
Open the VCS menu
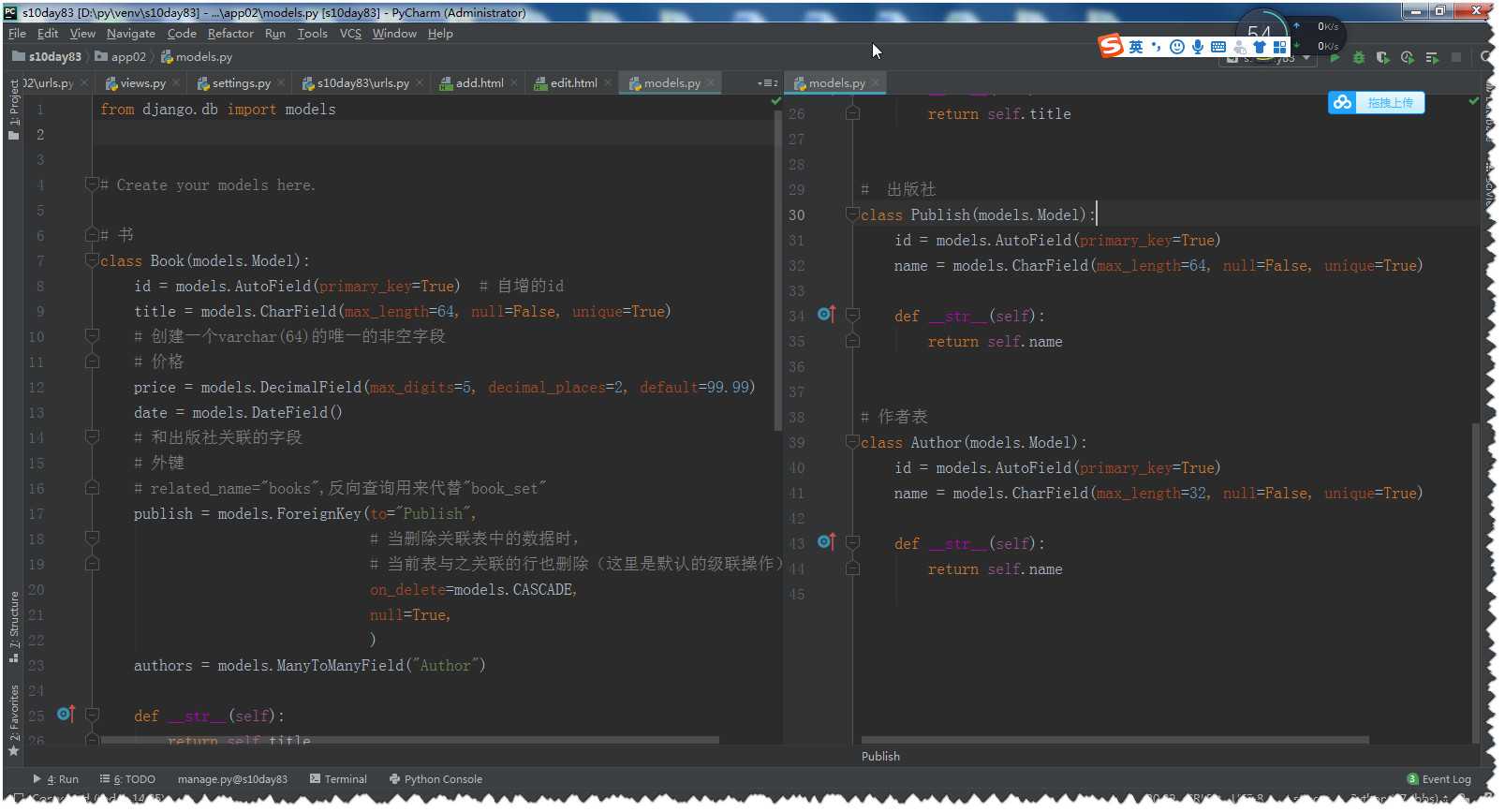(x=350, y=34)
